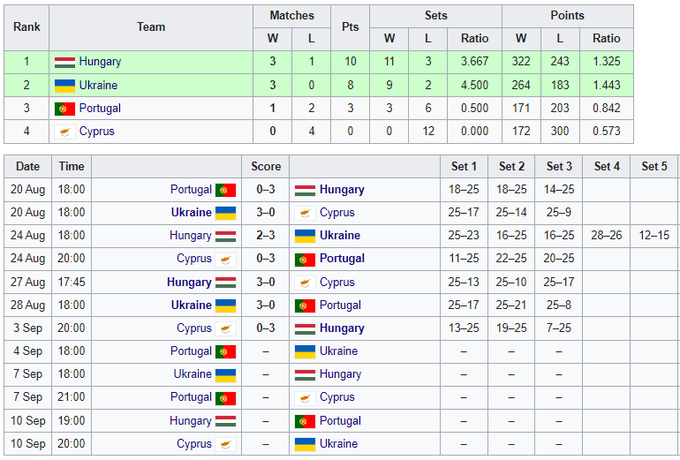The width and height of the screenshot is (680, 460).
Task: Click Cyprus's flag in the rank 4 row
Action: click(x=65, y=131)
